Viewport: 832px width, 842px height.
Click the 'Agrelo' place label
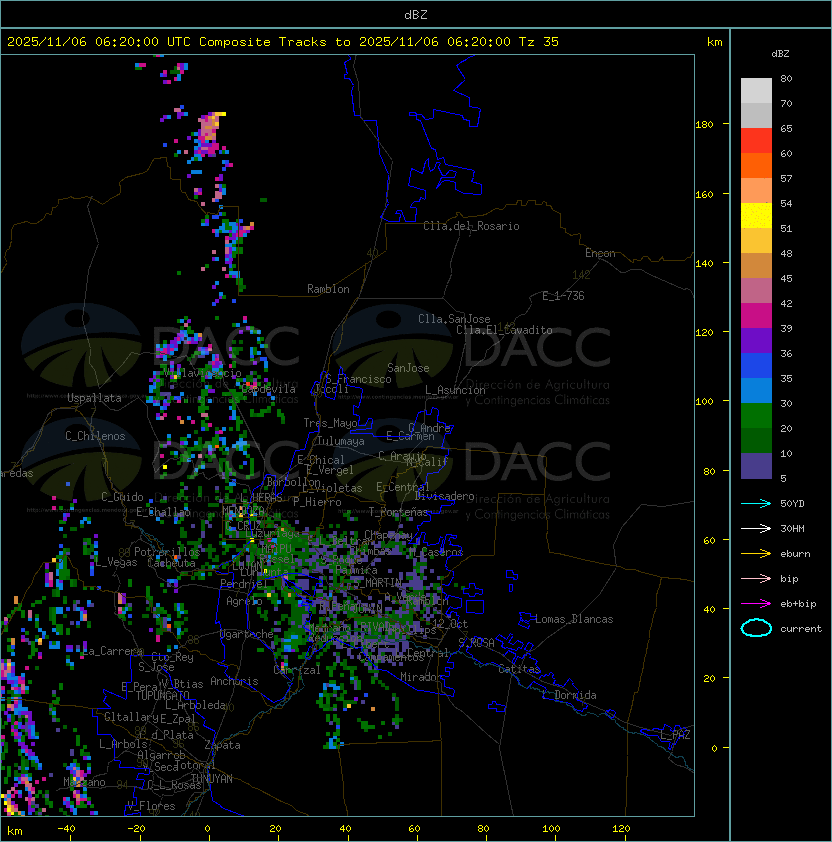pos(244,601)
